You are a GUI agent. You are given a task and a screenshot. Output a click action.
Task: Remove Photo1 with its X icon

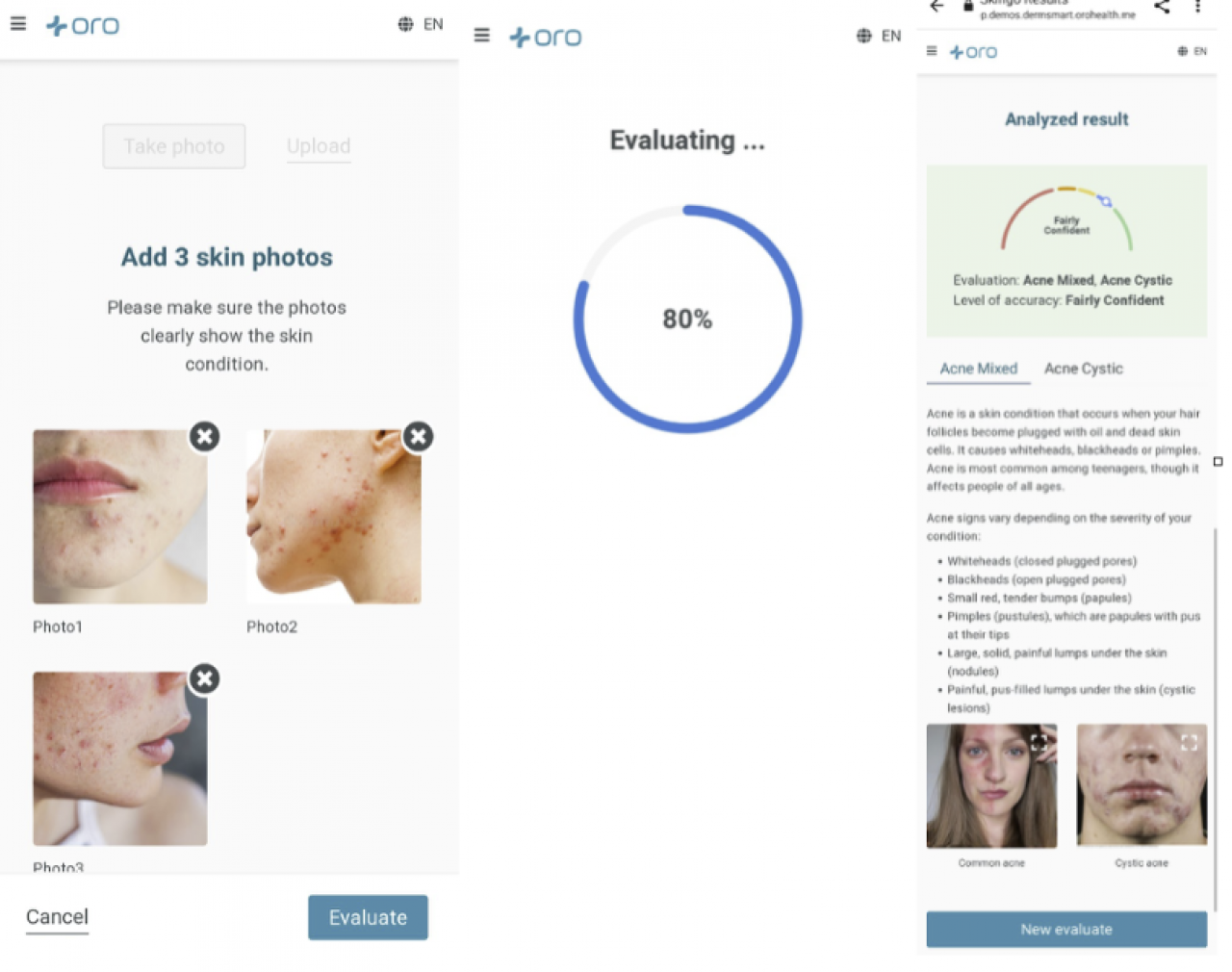[x=204, y=437]
